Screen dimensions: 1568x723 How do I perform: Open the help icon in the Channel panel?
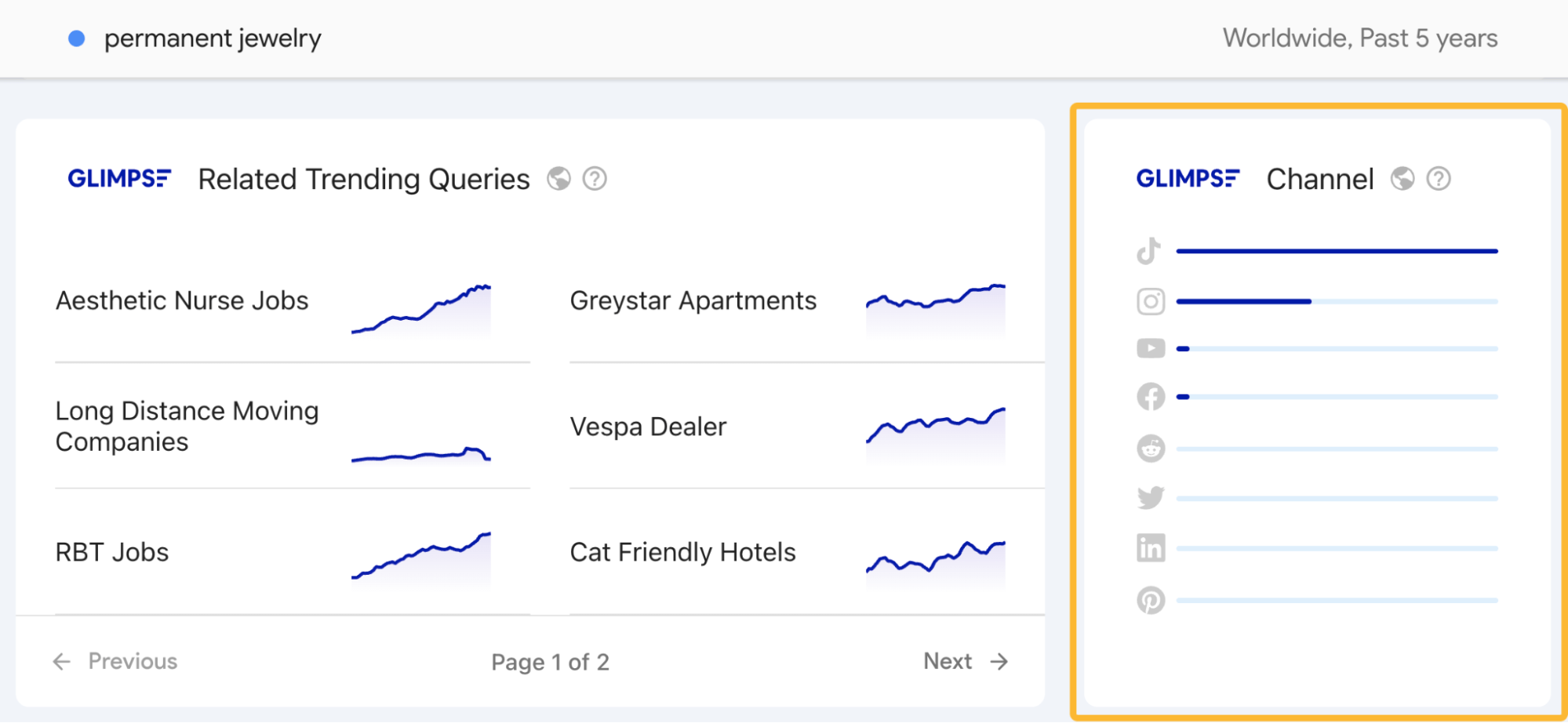point(1439,179)
